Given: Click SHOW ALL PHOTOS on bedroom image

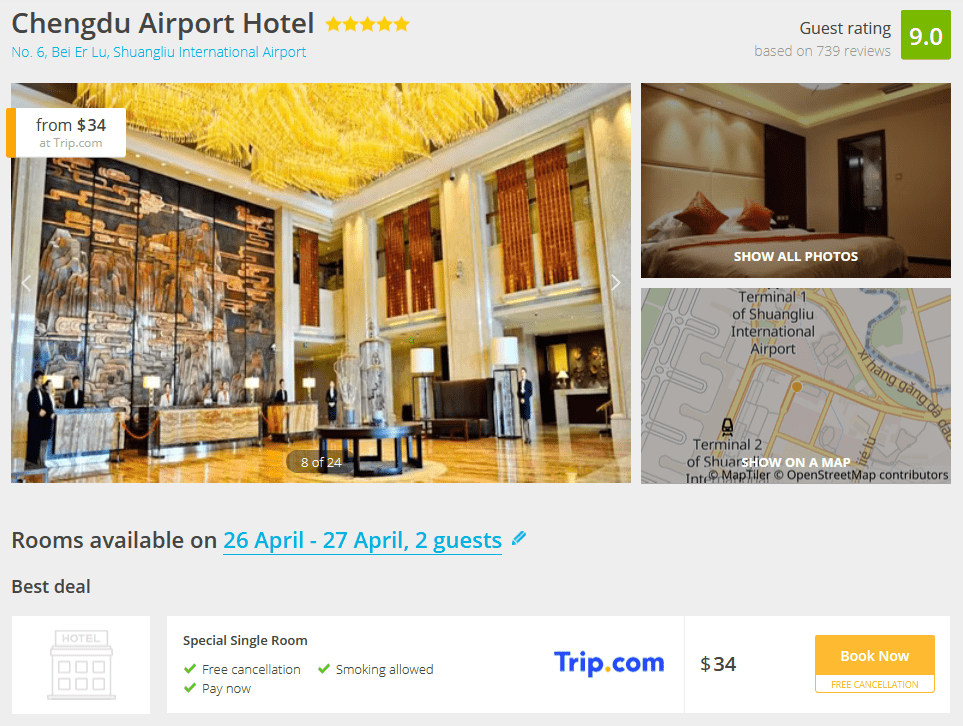Looking at the screenshot, I should 795,256.
